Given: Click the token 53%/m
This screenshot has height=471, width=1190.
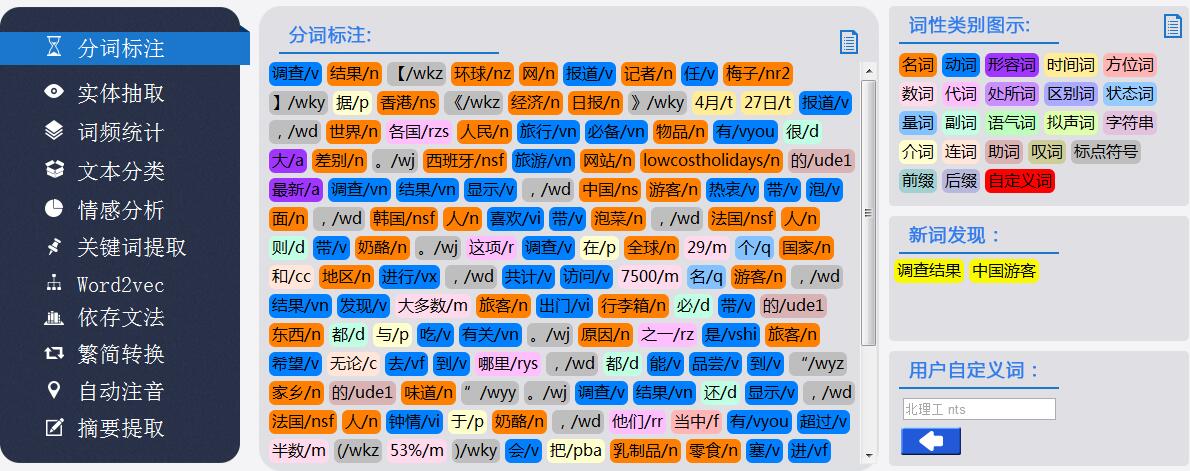Looking at the screenshot, I should click(x=417, y=451).
